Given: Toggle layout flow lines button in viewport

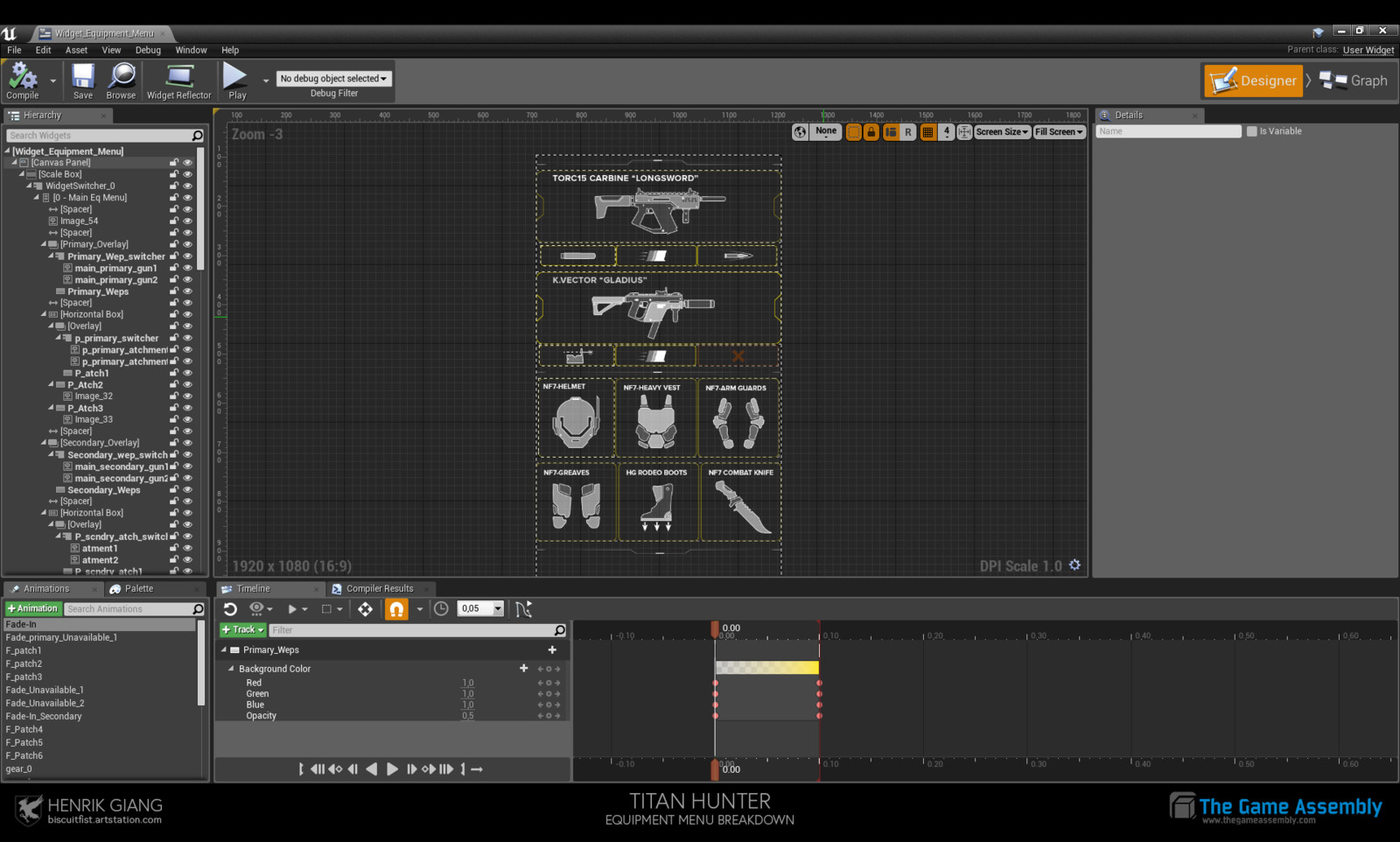Looking at the screenshot, I should [x=891, y=132].
